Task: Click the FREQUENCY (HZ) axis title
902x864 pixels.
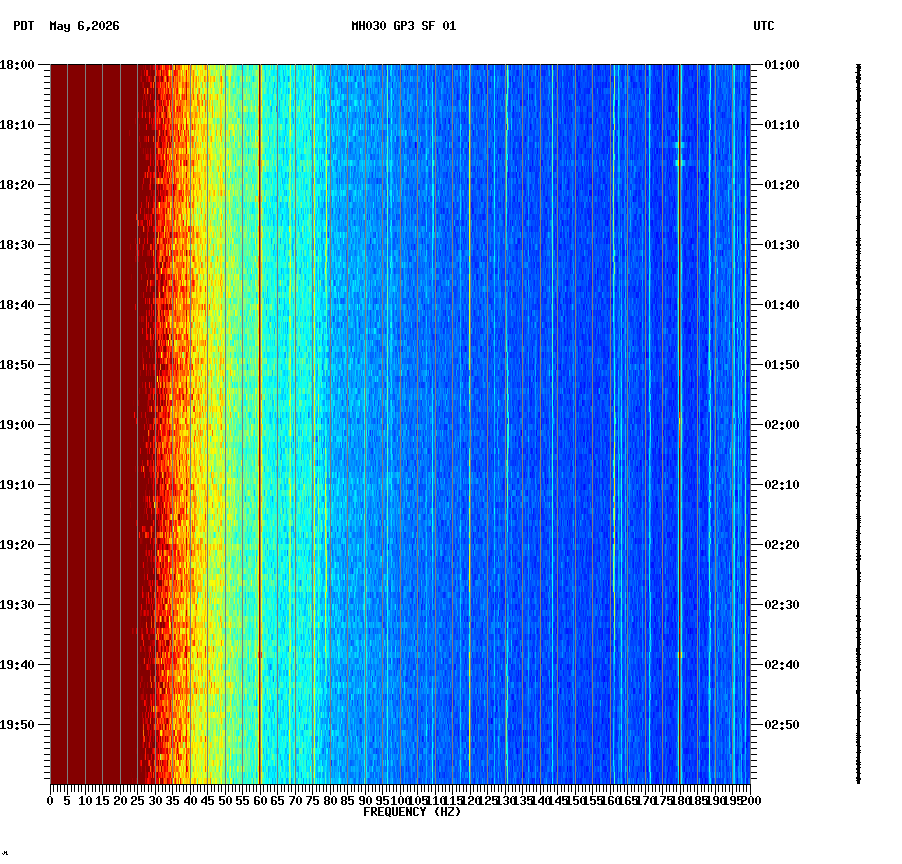Action: [412, 812]
